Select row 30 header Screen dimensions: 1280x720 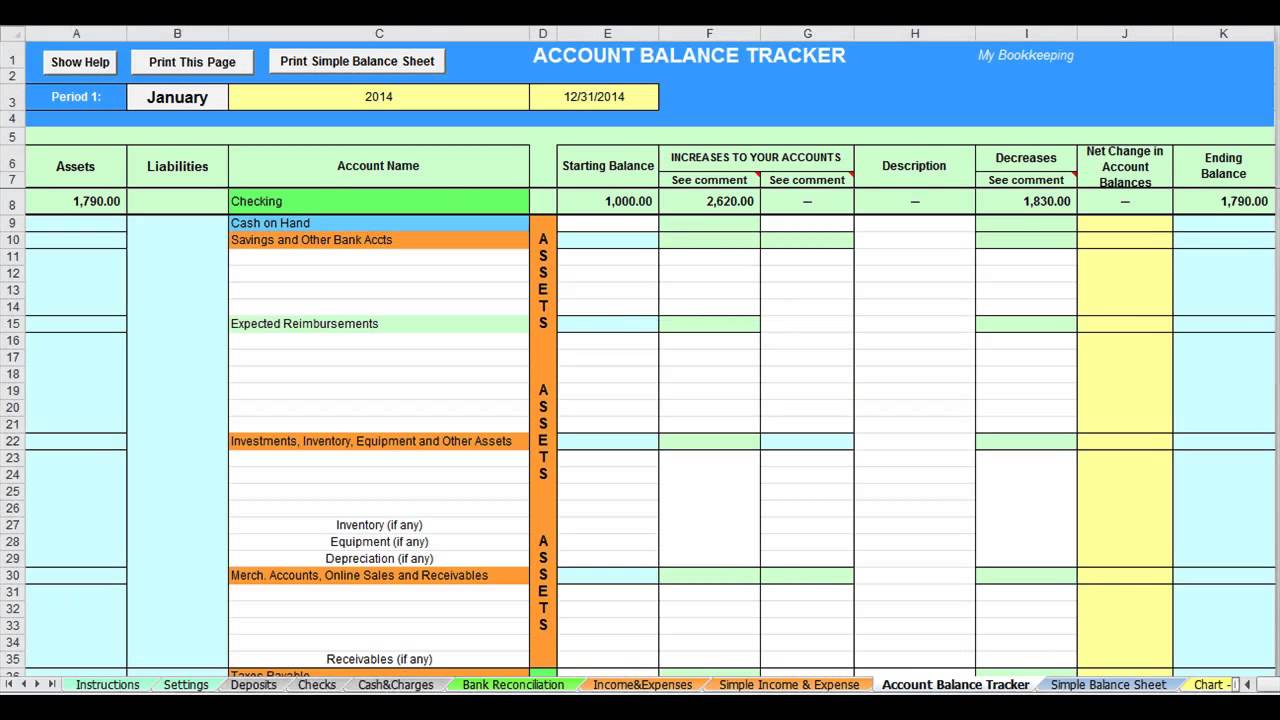[12, 576]
